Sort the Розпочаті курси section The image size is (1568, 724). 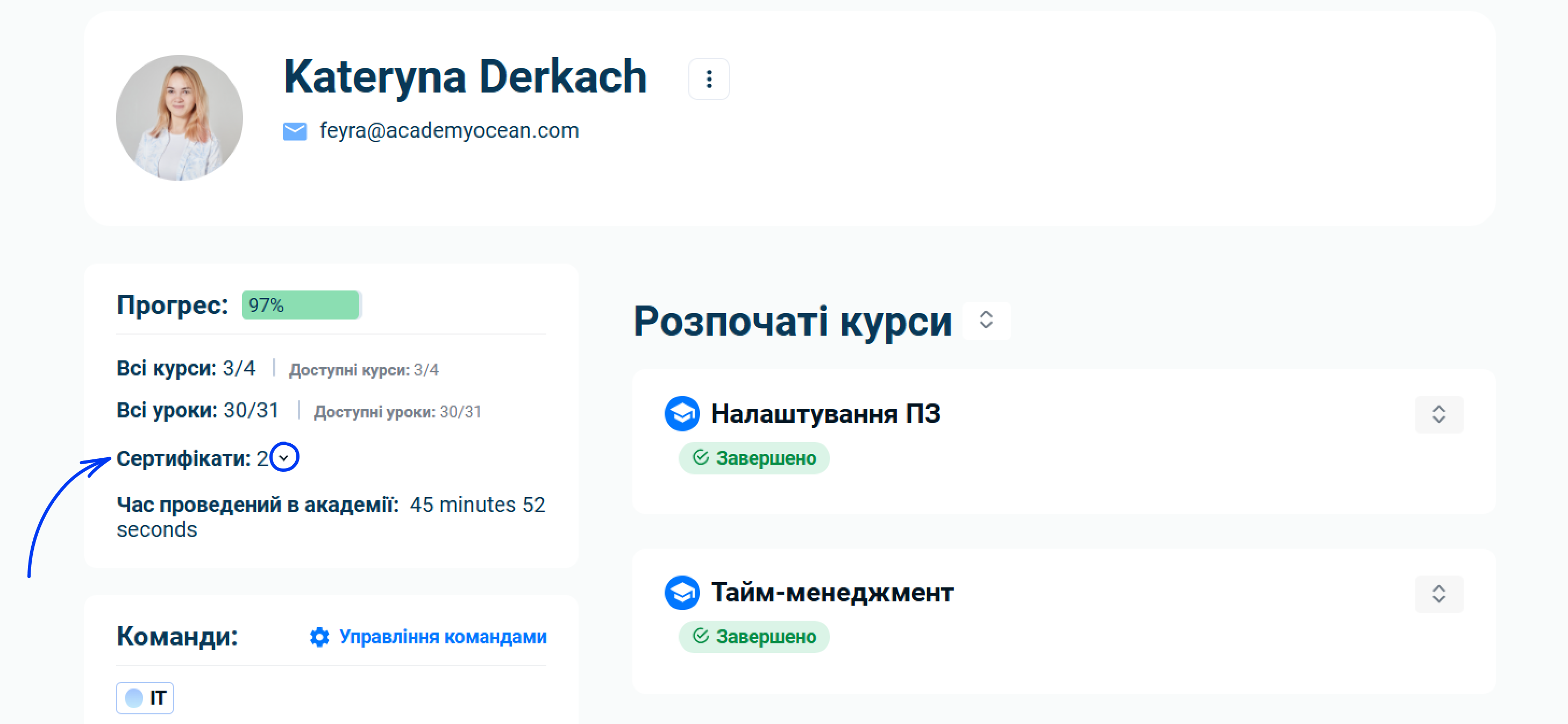click(x=986, y=320)
